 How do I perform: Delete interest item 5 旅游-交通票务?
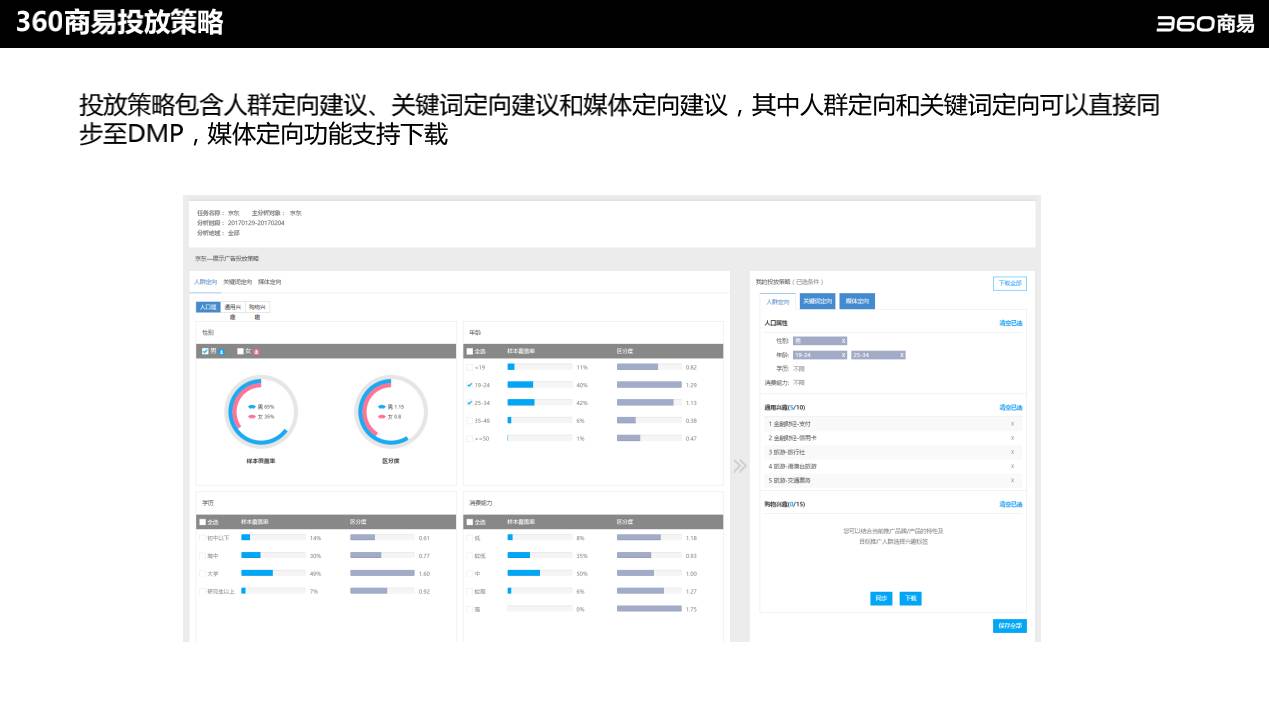click(x=1012, y=480)
